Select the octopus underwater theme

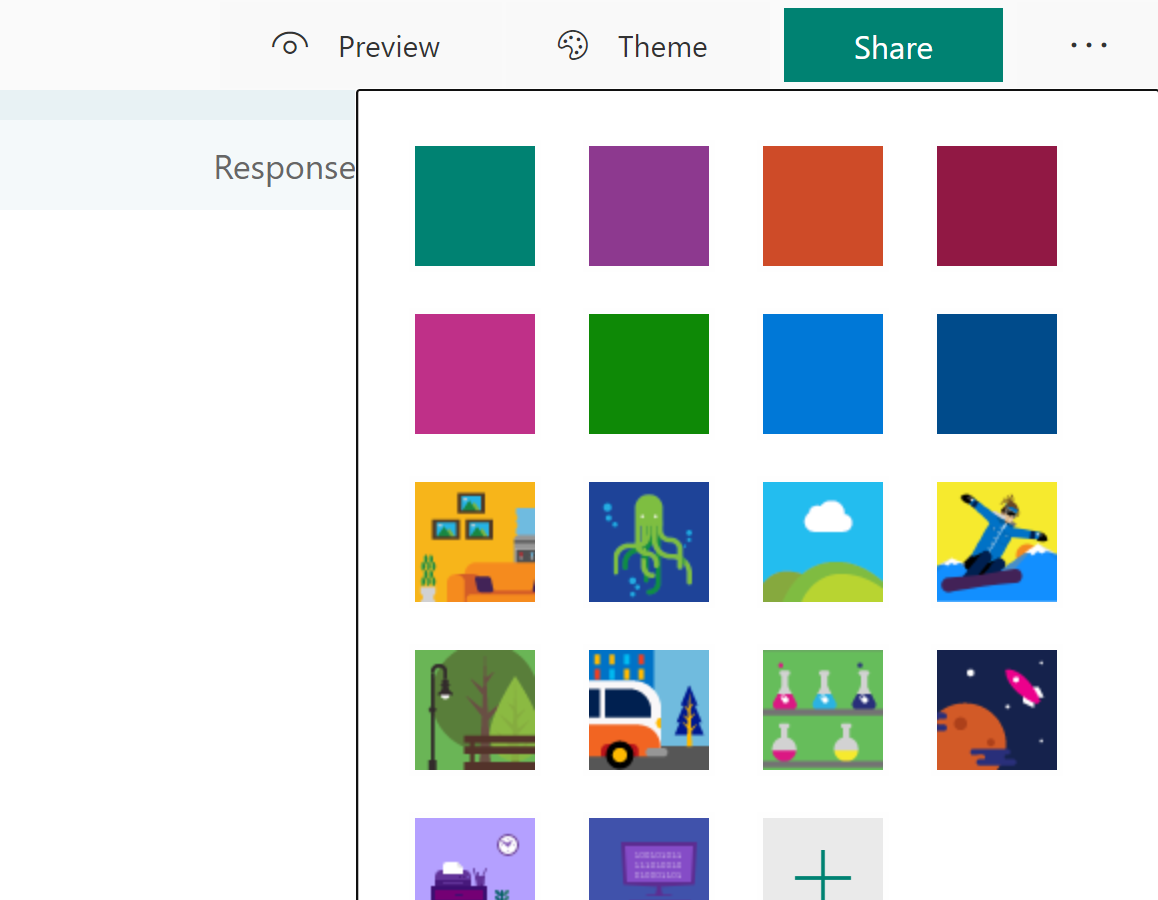pyautogui.click(x=648, y=542)
